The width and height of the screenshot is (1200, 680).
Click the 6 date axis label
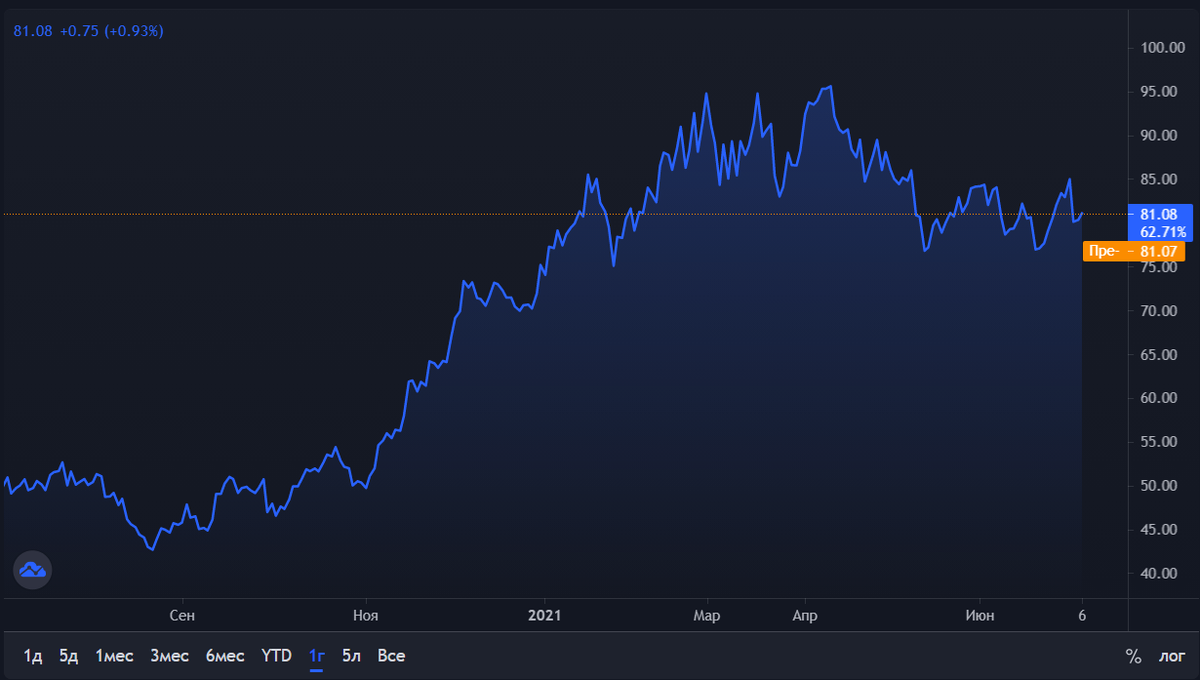click(x=1082, y=616)
